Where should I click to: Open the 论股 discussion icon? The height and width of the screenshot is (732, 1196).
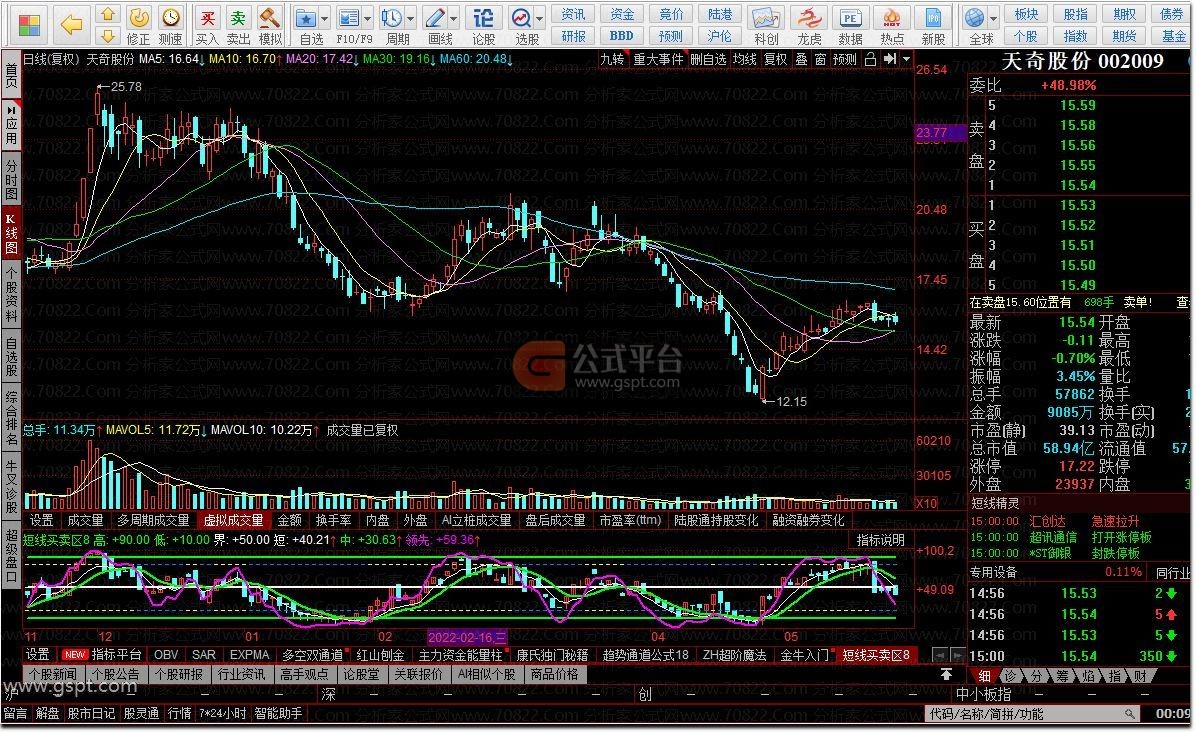483,18
